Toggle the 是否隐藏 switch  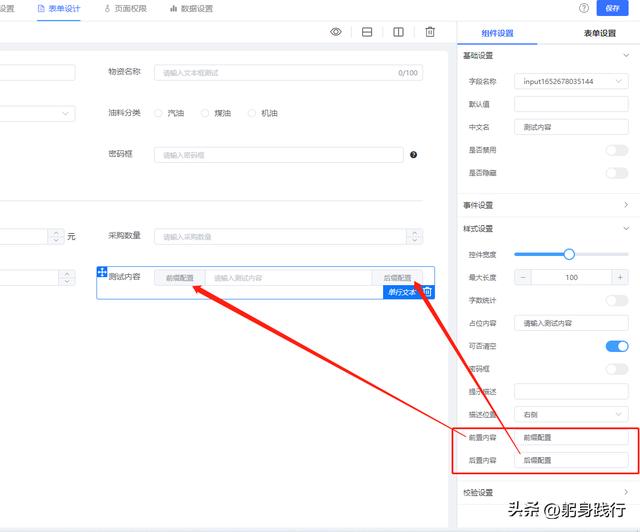[617, 173]
